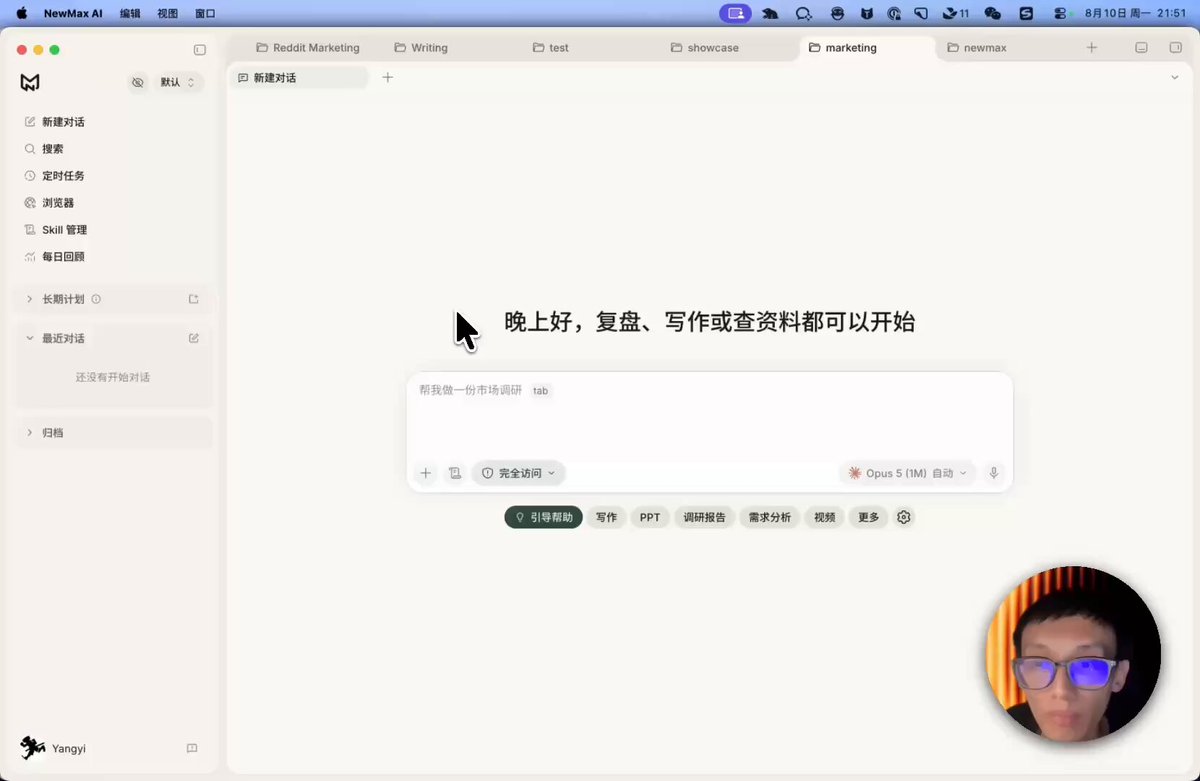The width and height of the screenshot is (1200, 781).
Task: Select the 引导帮助 suggestion chip
Action: (544, 517)
